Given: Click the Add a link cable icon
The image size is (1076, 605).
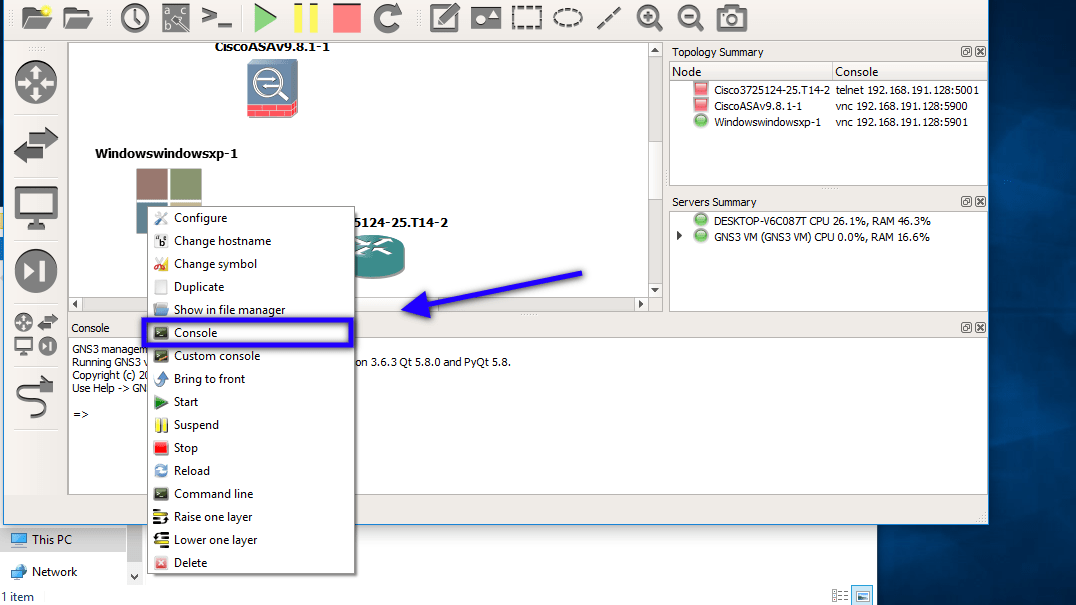Looking at the screenshot, I should tap(36, 397).
